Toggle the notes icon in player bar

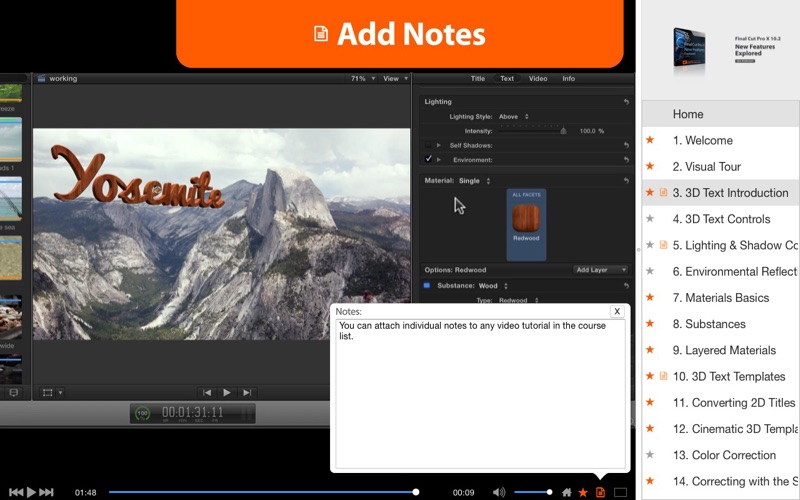601,492
